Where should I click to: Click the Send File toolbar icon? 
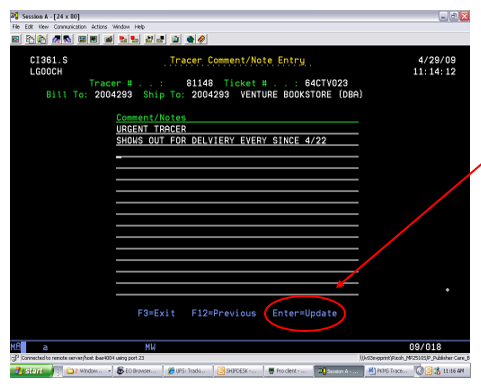tap(56, 39)
